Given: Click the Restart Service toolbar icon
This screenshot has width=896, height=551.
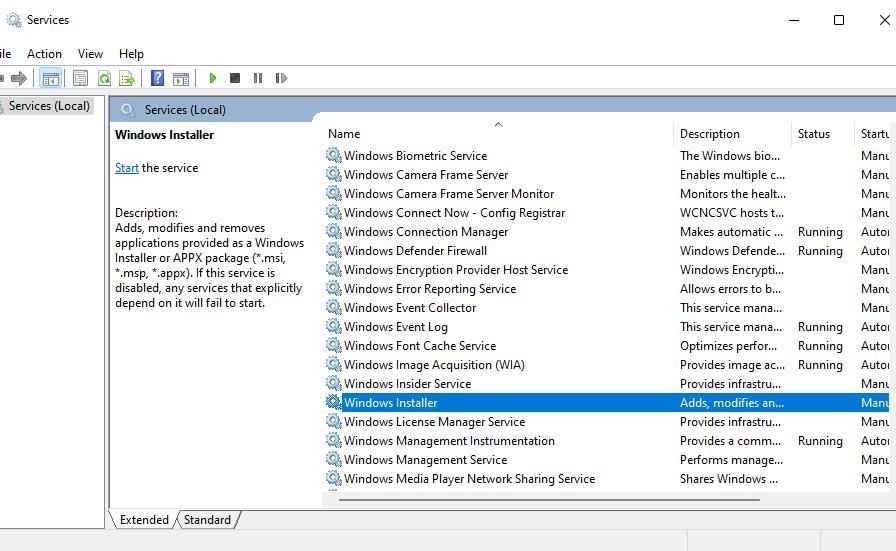Looking at the screenshot, I should [x=281, y=78].
